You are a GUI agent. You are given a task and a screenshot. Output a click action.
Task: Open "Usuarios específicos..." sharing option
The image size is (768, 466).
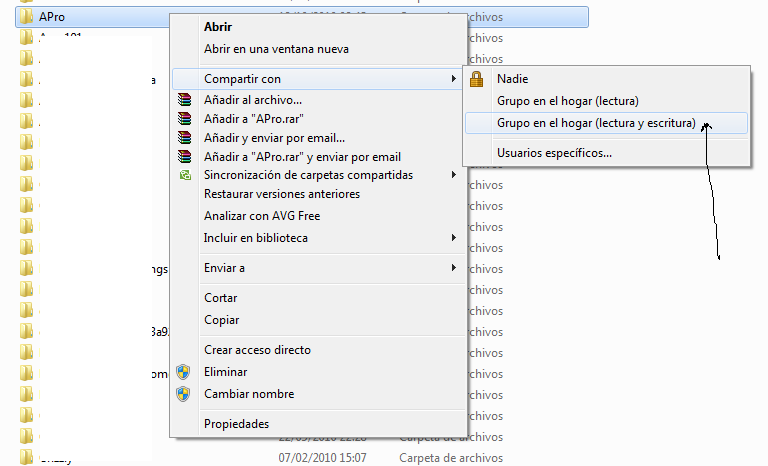click(554, 153)
